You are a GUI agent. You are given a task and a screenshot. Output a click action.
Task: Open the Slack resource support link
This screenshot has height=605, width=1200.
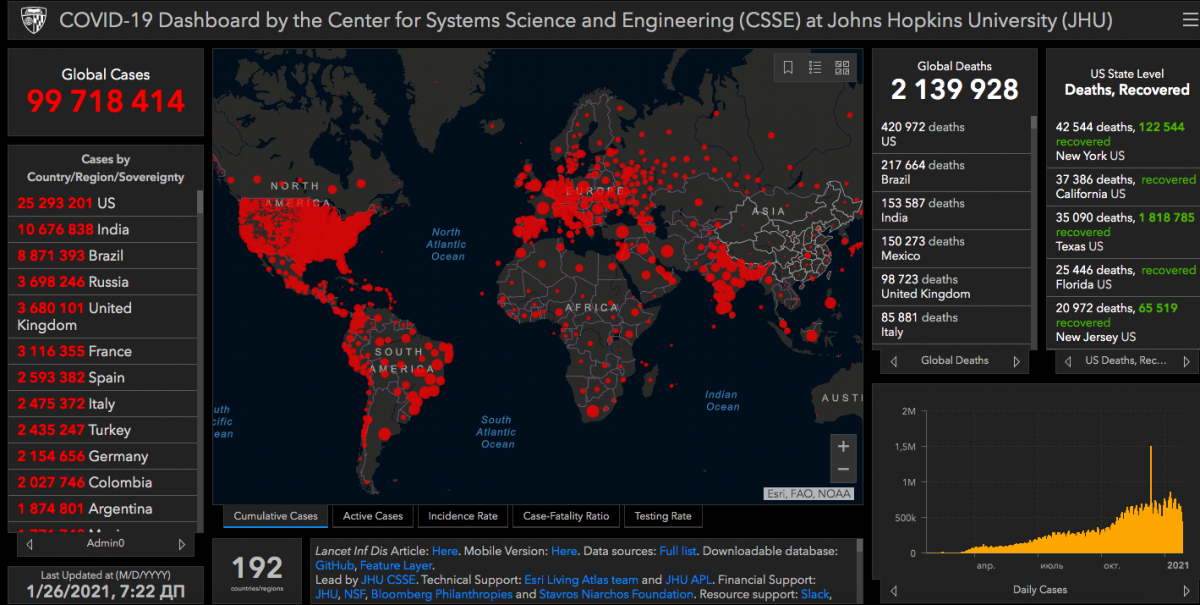pyautogui.click(x=815, y=594)
